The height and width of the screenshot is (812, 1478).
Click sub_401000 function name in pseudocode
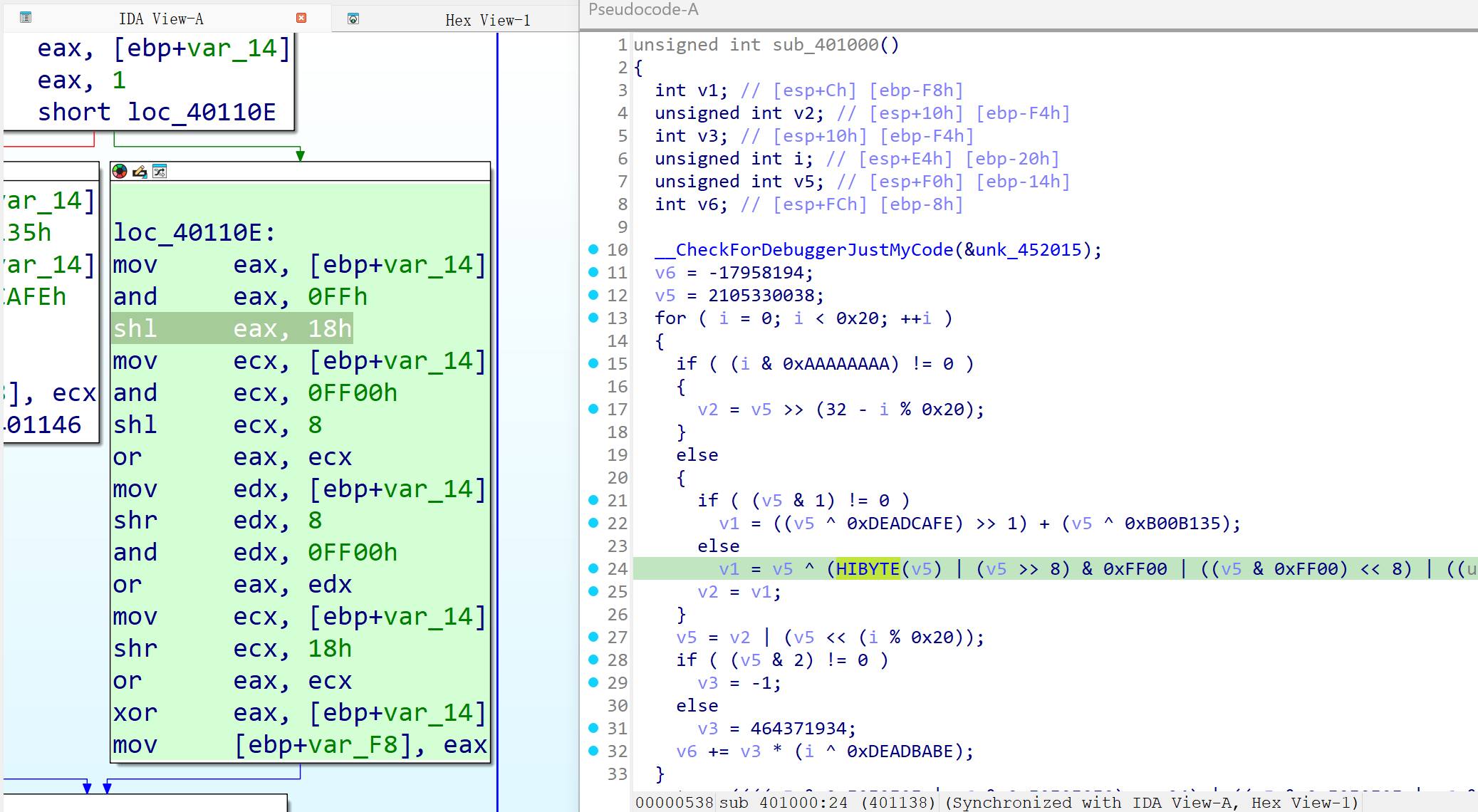[x=826, y=45]
